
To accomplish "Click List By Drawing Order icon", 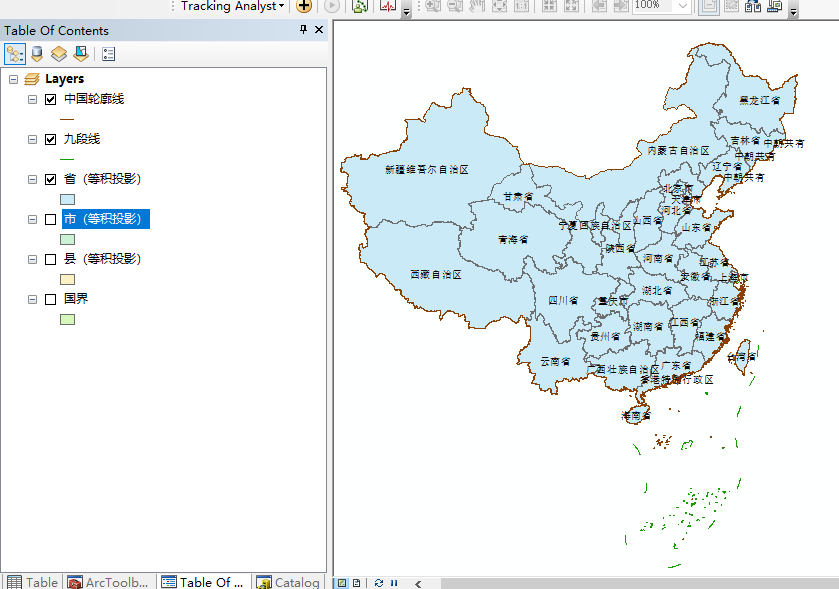I will pyautogui.click(x=14, y=54).
